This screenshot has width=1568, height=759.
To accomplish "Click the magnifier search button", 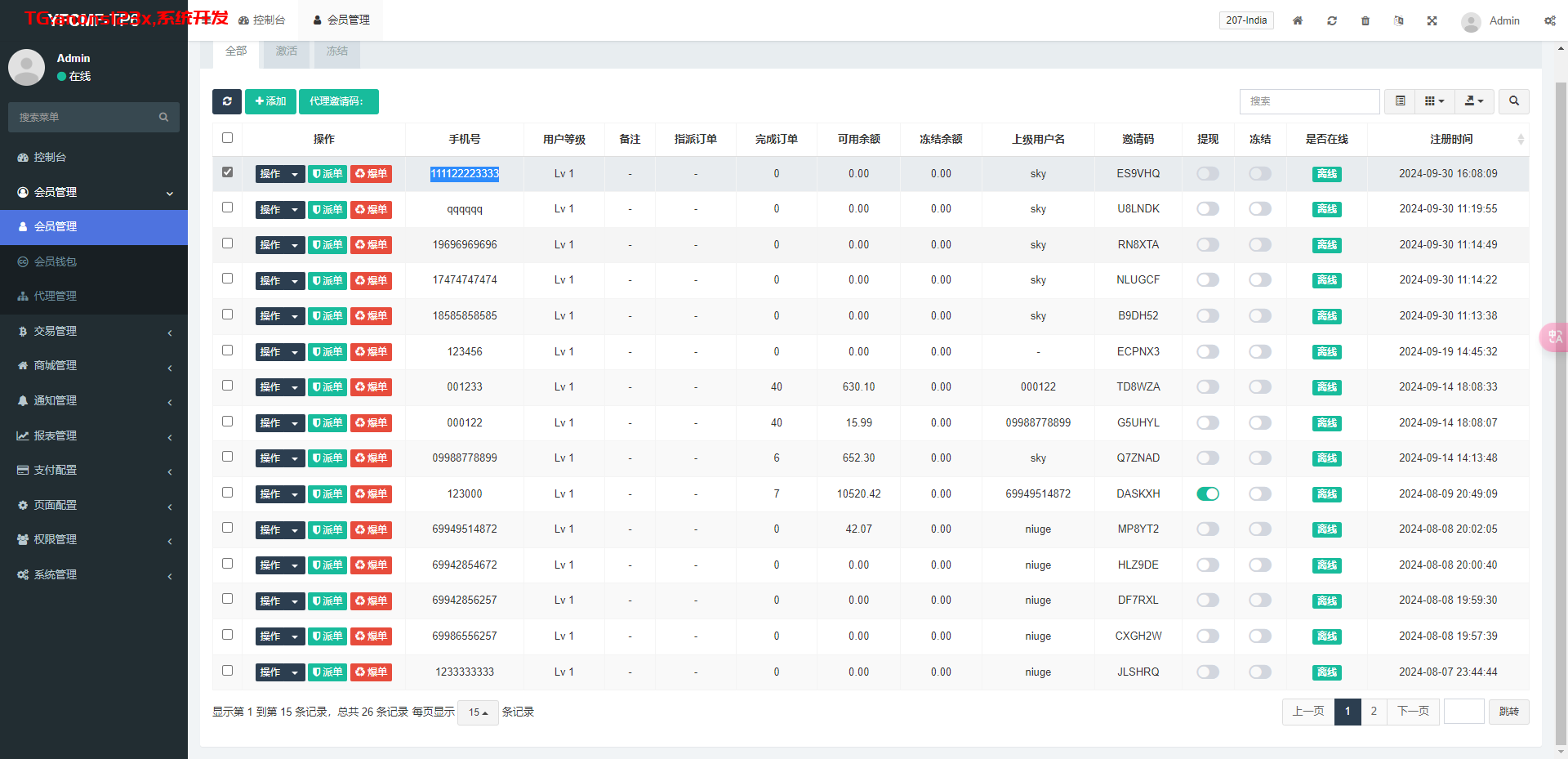I will (1514, 101).
